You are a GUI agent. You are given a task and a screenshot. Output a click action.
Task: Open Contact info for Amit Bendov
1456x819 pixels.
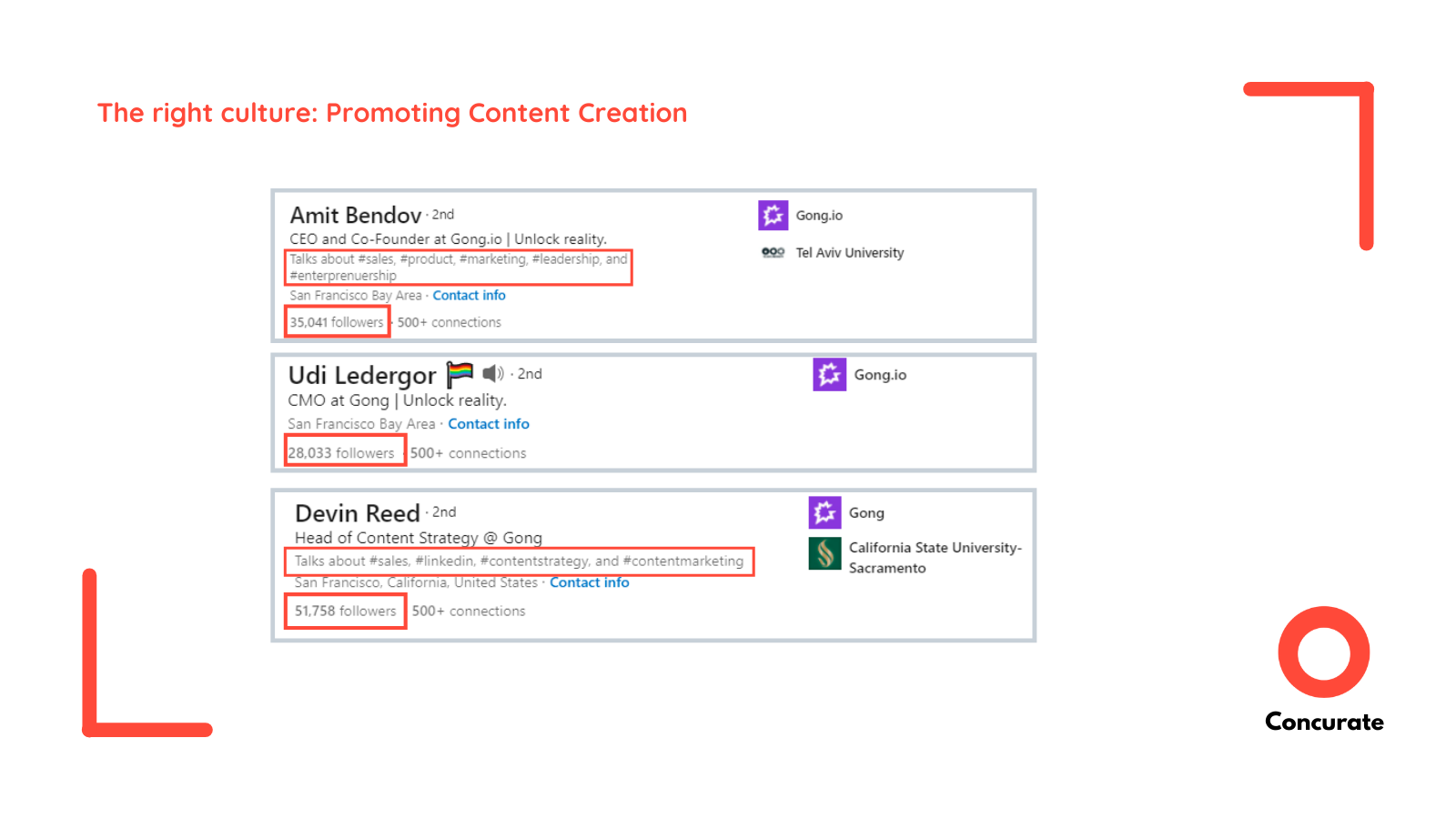469,295
